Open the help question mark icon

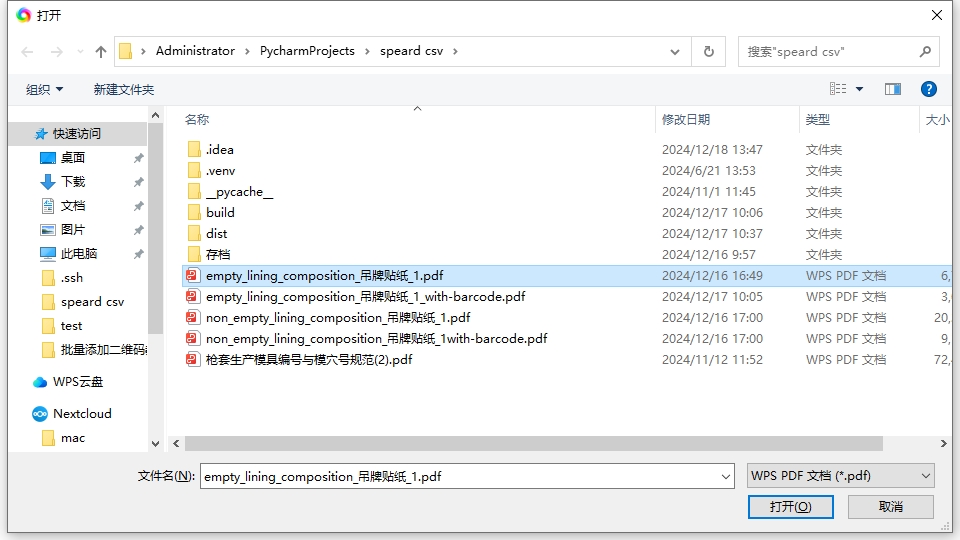coord(928,89)
